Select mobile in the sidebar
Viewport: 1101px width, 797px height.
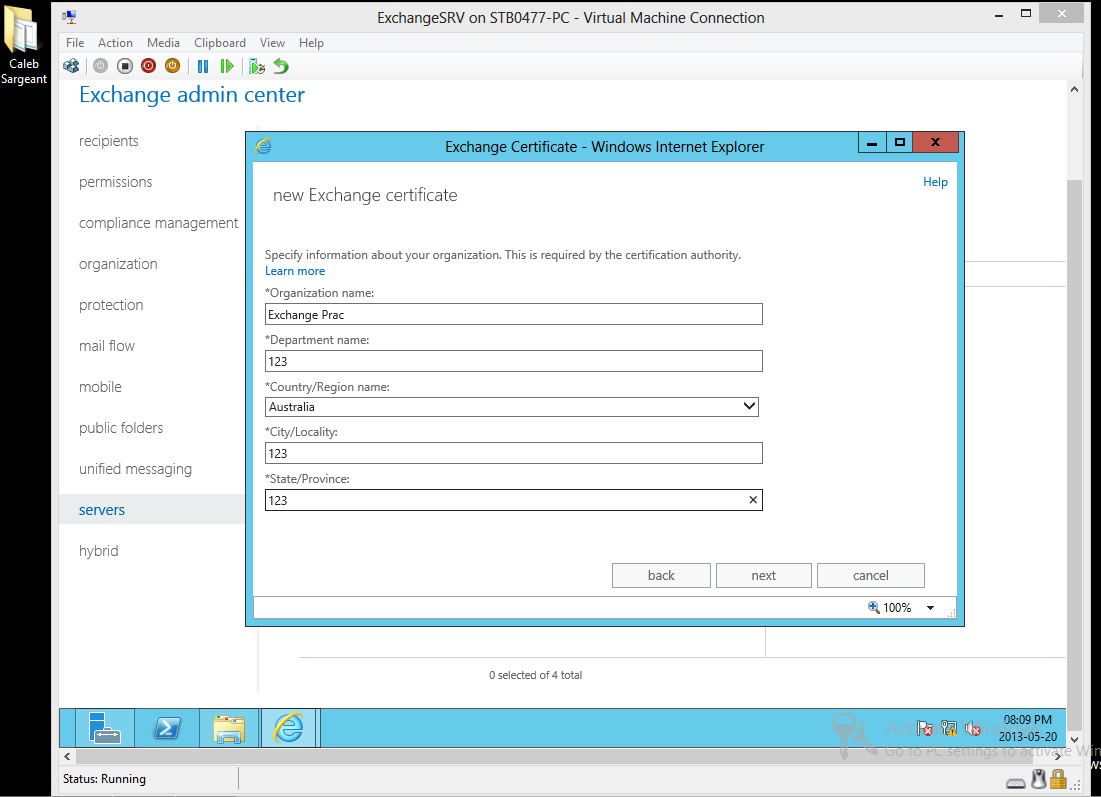(x=100, y=387)
